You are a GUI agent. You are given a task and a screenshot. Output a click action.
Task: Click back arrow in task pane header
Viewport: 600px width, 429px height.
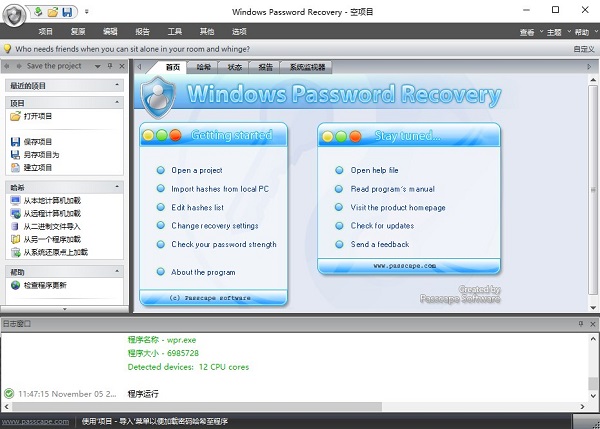click(7, 66)
